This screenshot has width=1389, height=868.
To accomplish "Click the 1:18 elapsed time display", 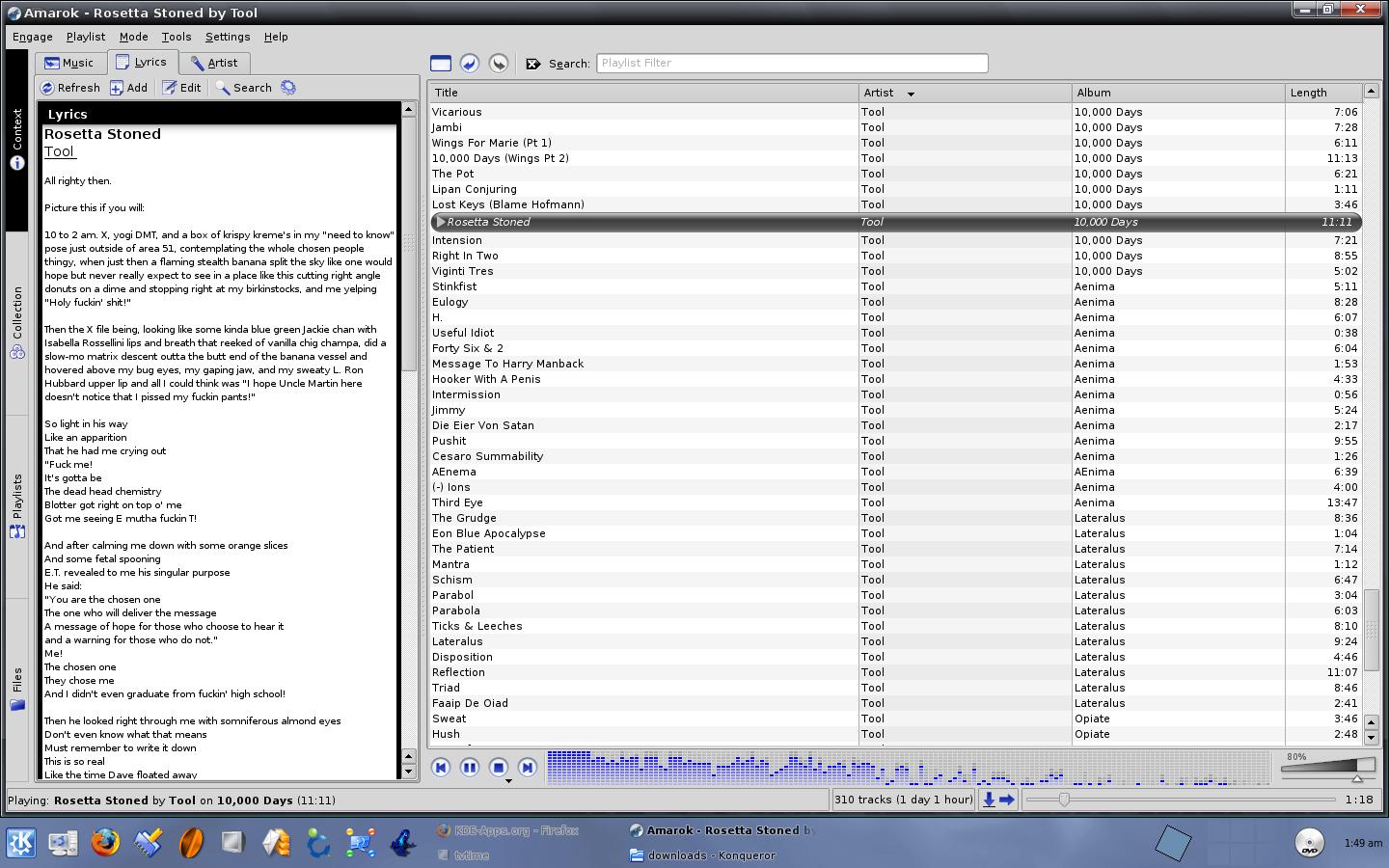I will point(1358,800).
